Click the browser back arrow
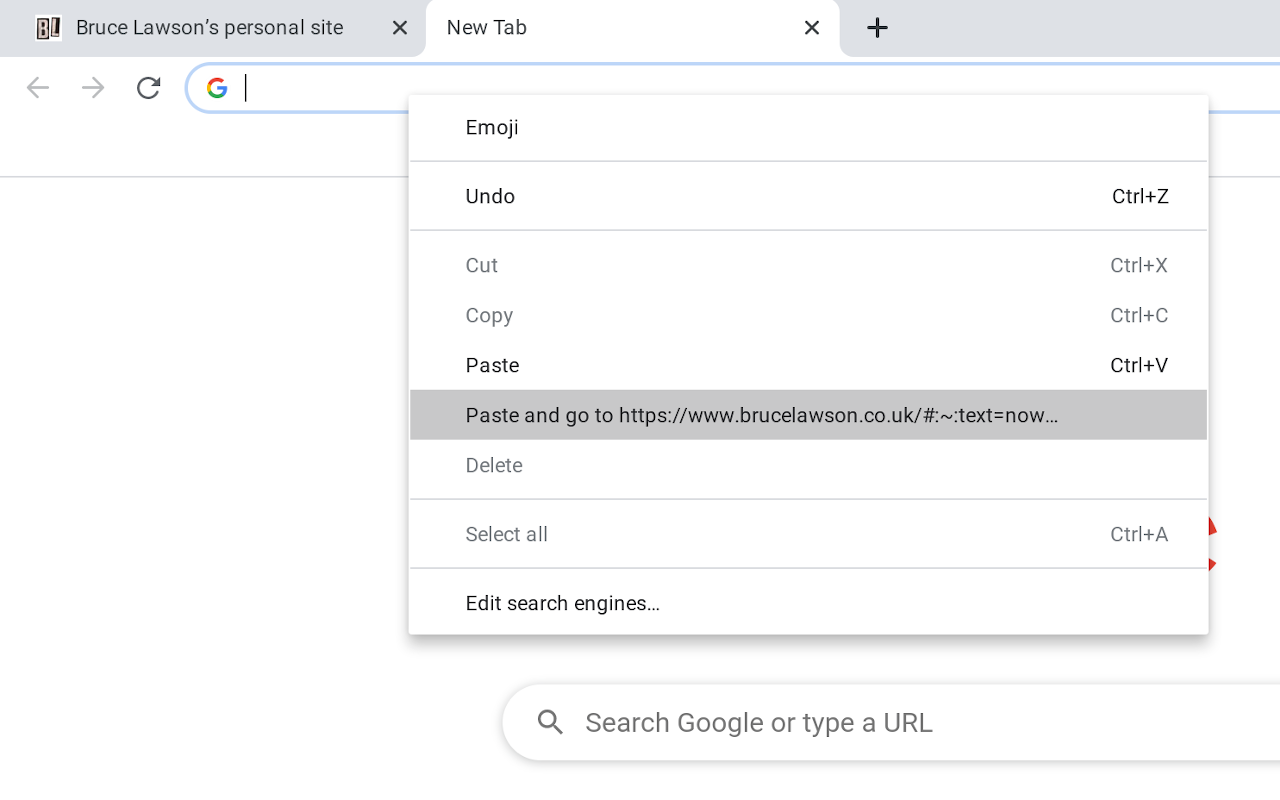This screenshot has width=1280, height=800. pyautogui.click(x=38, y=88)
